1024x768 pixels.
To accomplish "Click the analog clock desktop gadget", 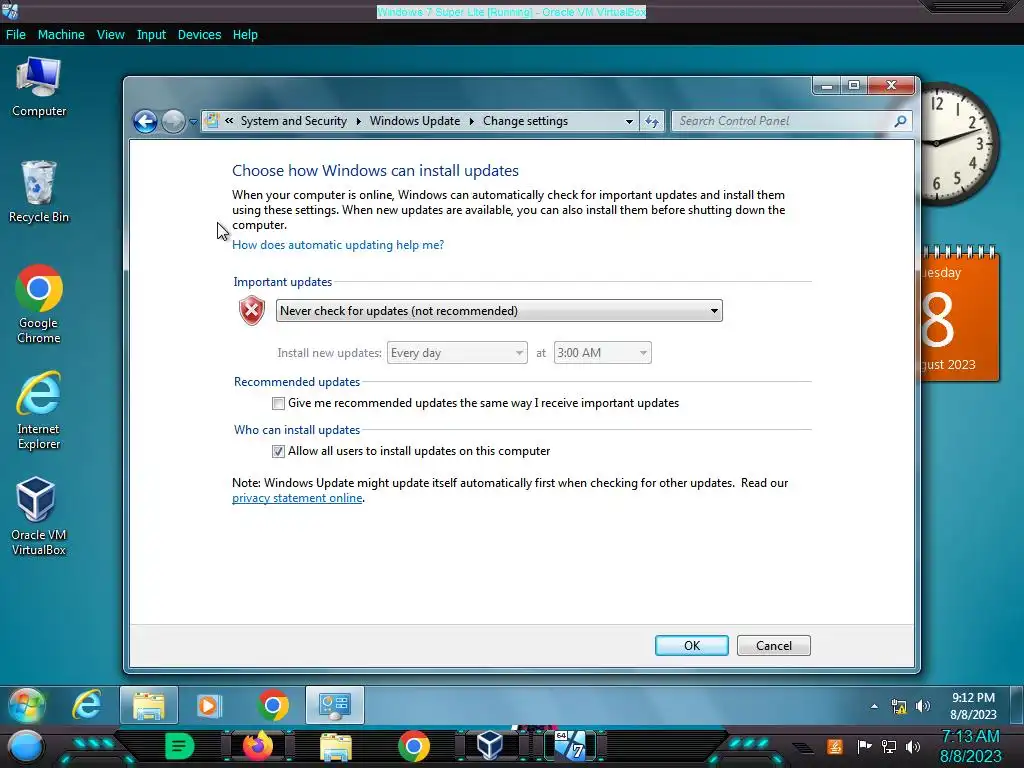I will tap(959, 144).
